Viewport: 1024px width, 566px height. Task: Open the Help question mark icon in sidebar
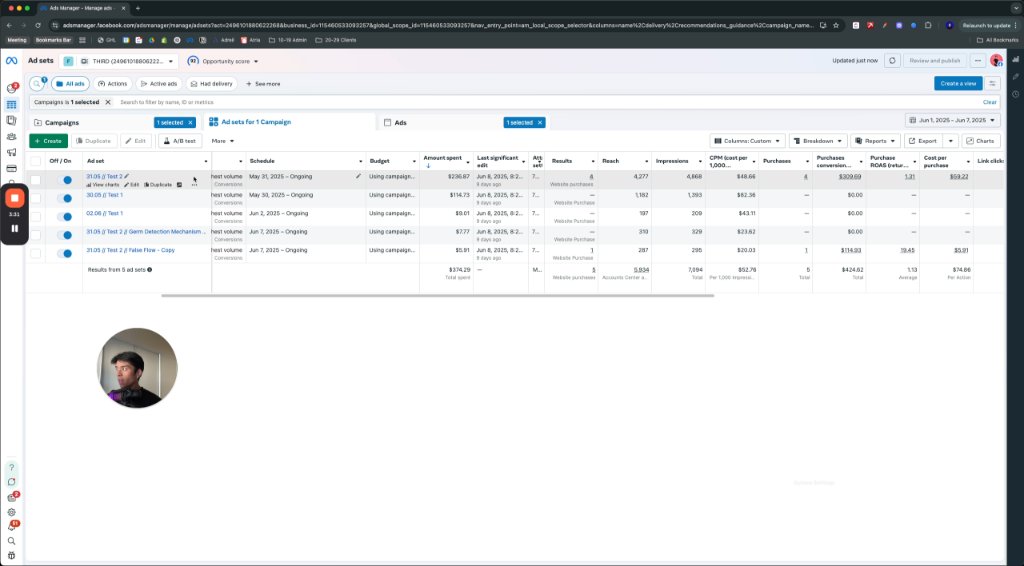[11, 467]
